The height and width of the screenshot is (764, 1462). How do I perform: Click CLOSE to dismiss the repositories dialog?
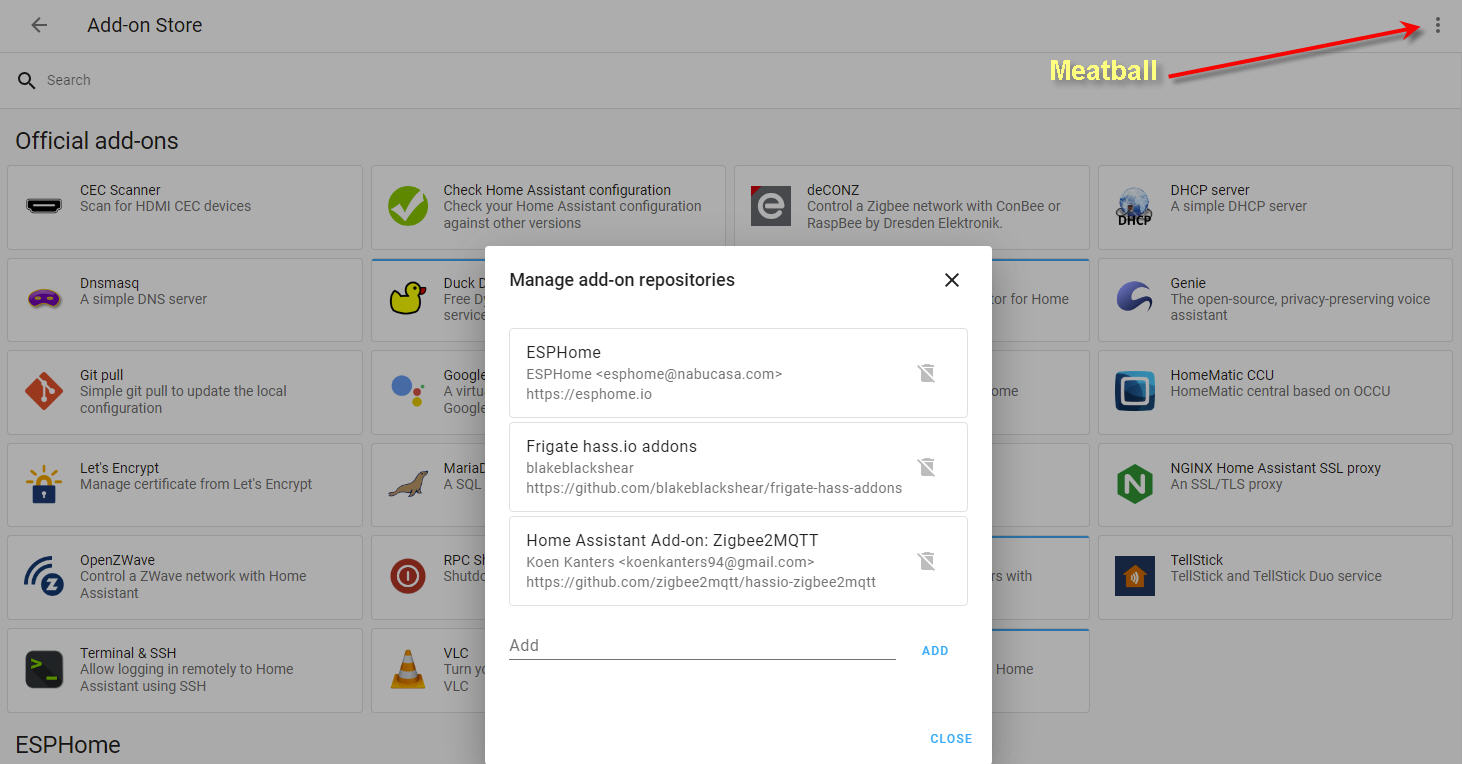tap(950, 738)
